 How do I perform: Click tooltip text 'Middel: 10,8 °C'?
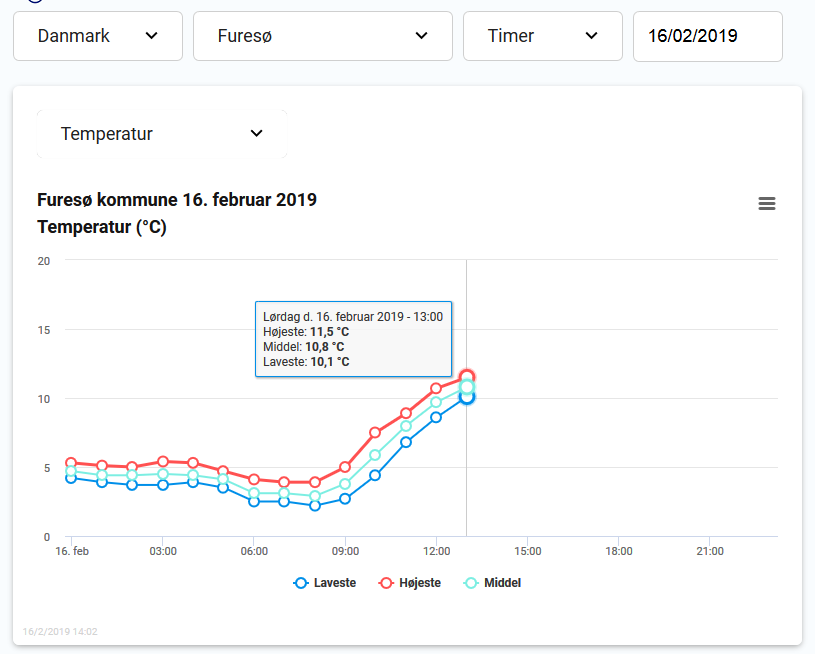pyautogui.click(x=304, y=347)
